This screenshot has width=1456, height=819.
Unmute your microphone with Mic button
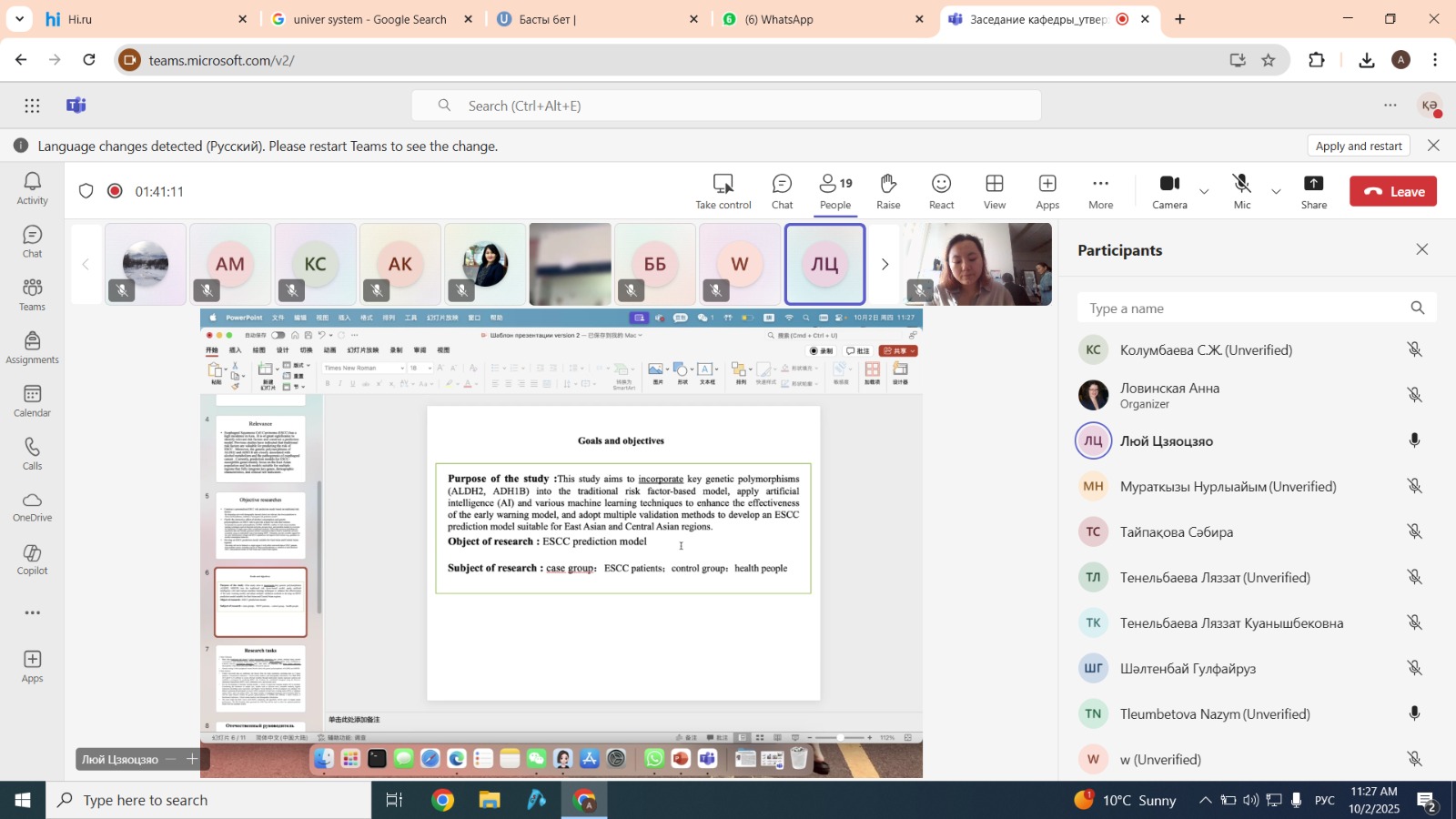(1241, 191)
